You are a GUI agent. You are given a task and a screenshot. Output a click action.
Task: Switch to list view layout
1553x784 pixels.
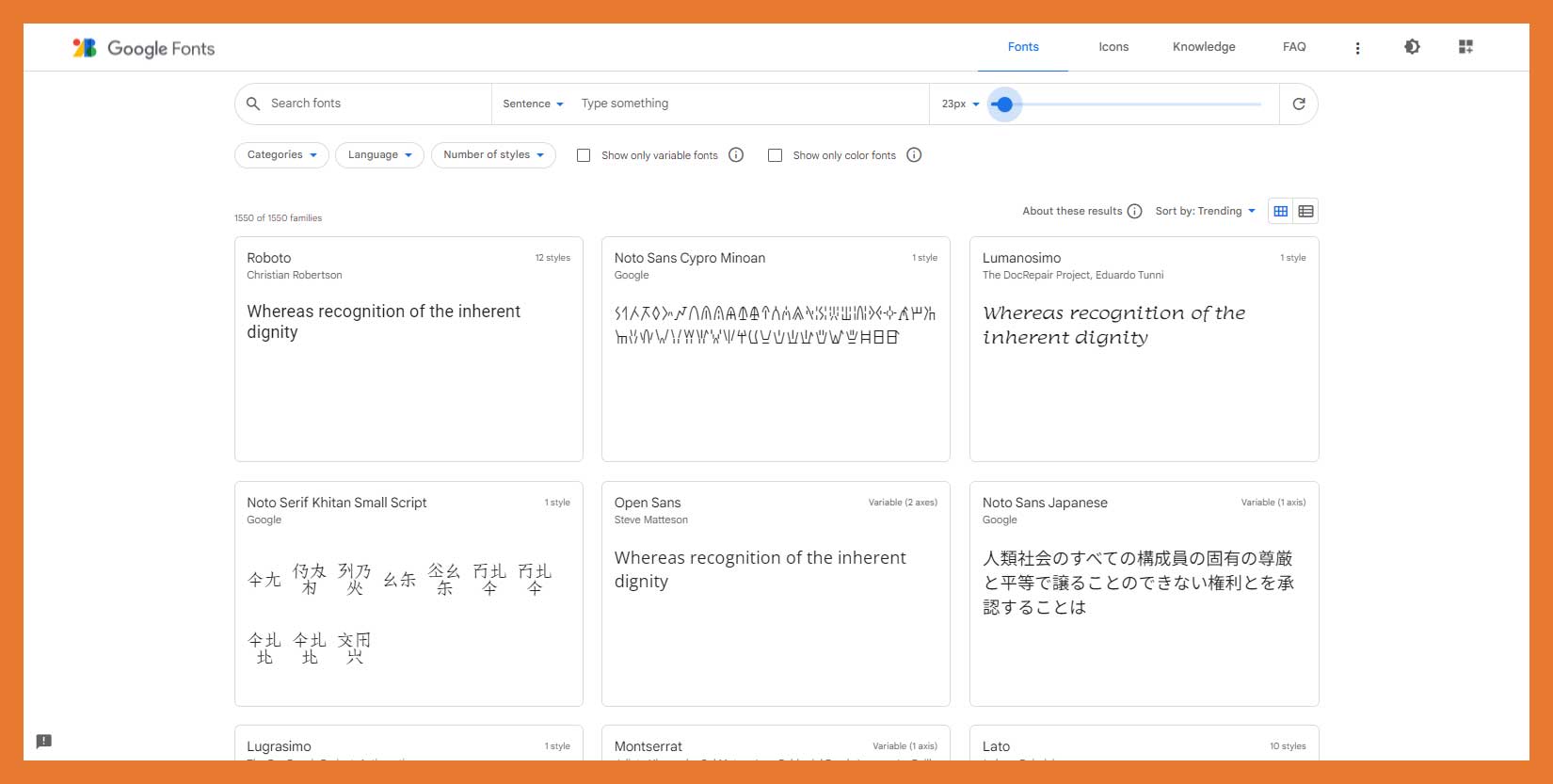(x=1305, y=211)
